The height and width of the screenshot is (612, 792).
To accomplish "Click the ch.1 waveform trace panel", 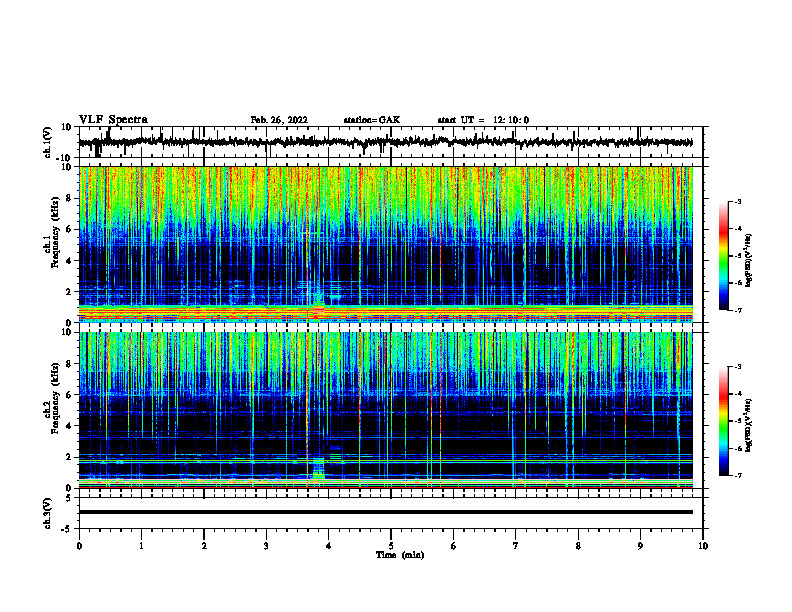I will coord(391,142).
